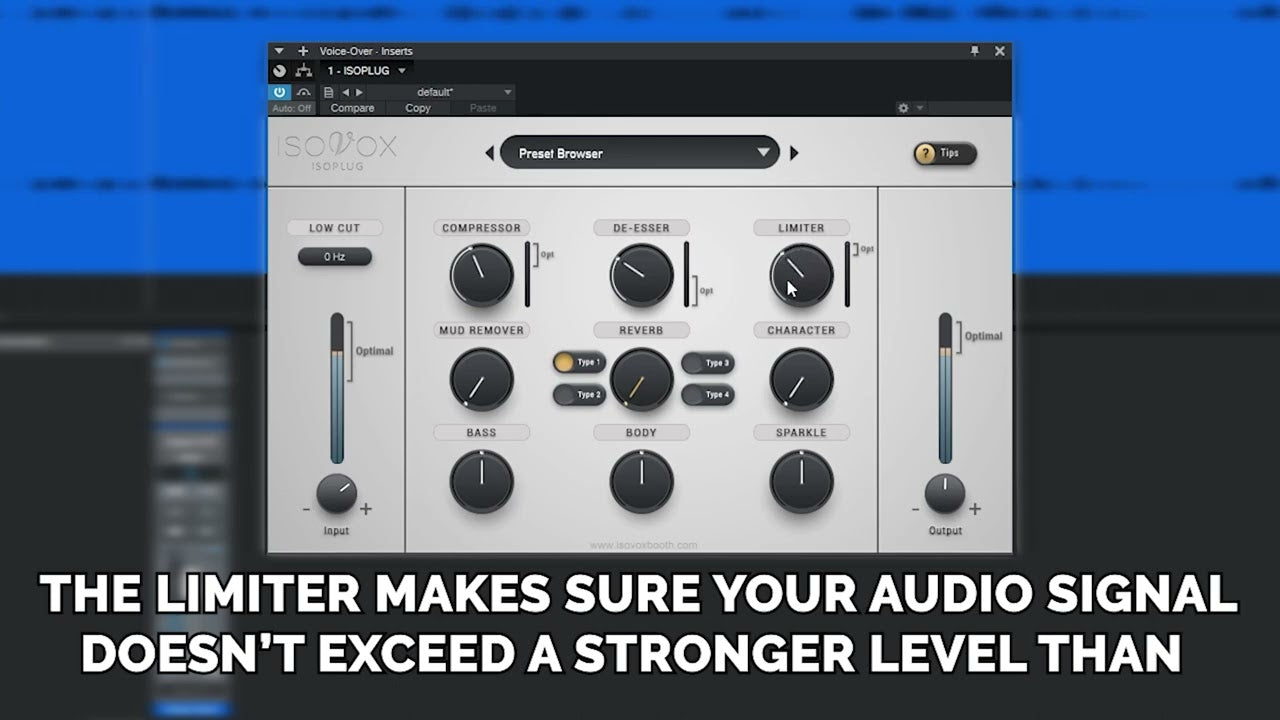The width and height of the screenshot is (1280, 720).
Task: Click the Paste button
Action: pyautogui.click(x=483, y=108)
